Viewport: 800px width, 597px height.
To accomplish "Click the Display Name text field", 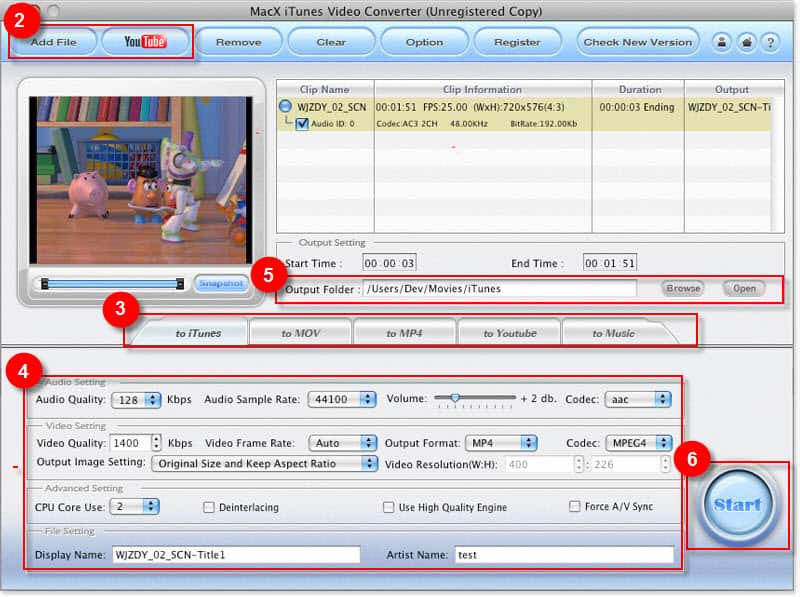I will click(x=236, y=554).
